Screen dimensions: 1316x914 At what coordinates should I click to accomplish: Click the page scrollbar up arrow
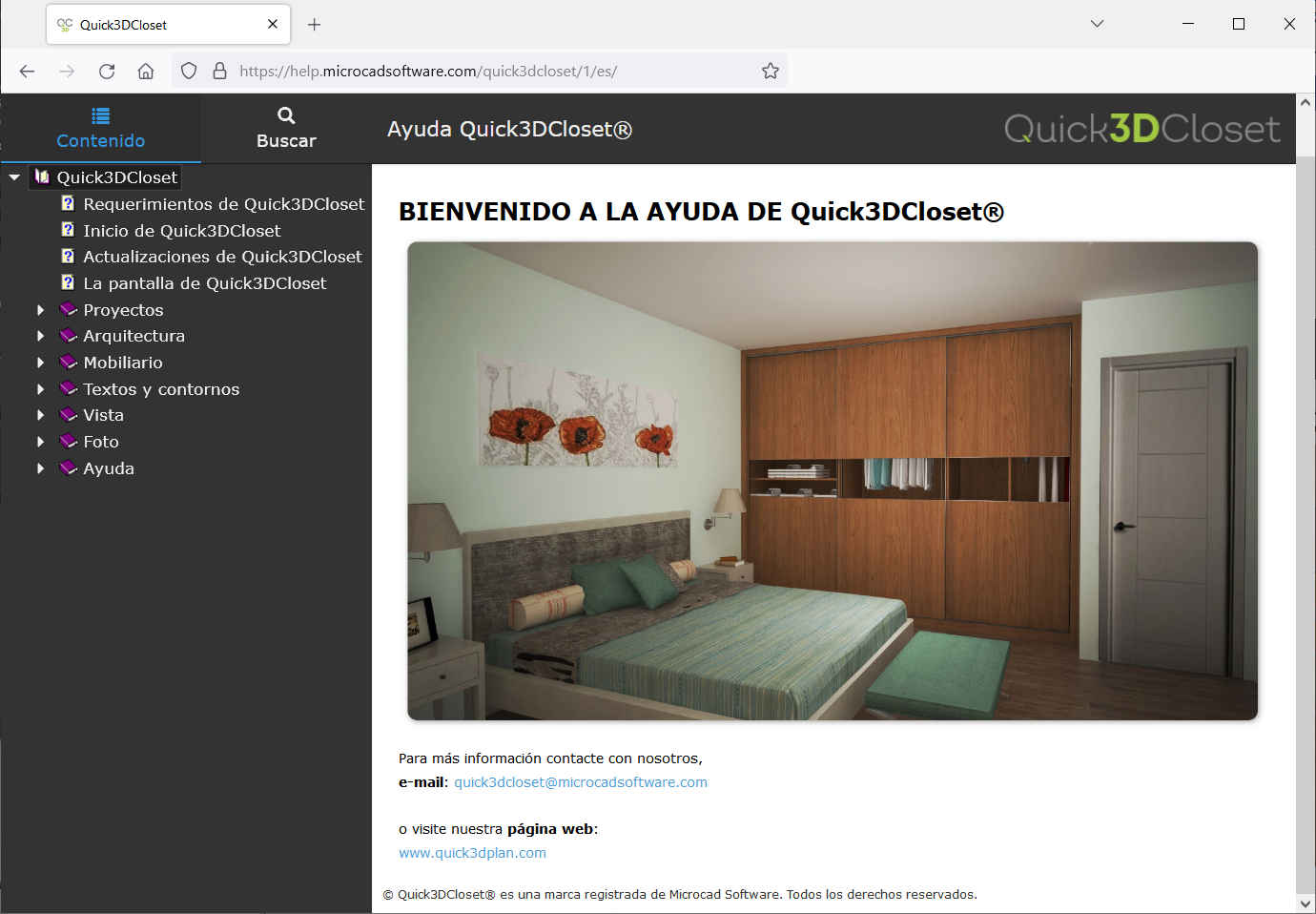(1306, 102)
